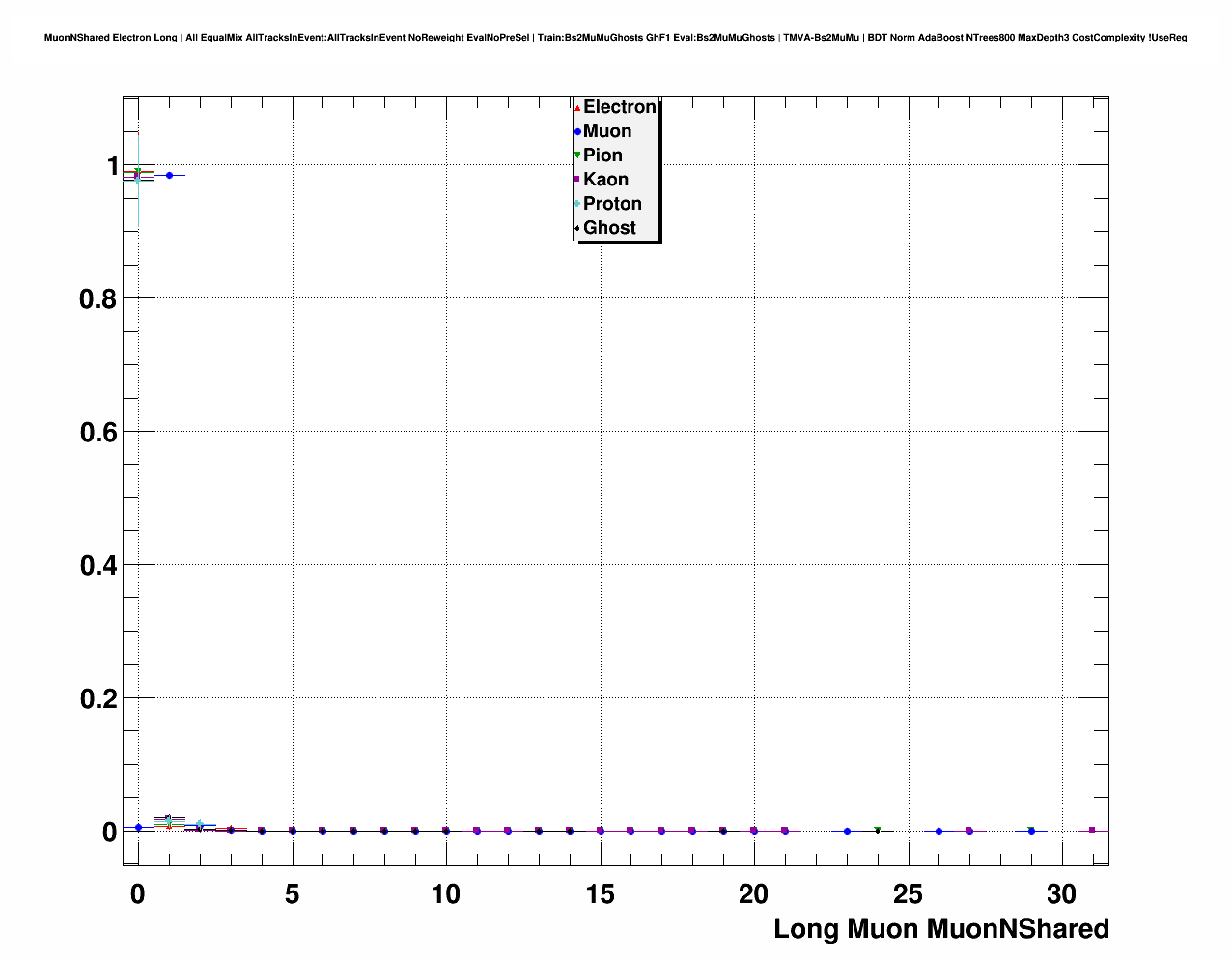The image size is (1232, 962).
Task: Click the green Pion triangle in the legend
Action: point(577,156)
